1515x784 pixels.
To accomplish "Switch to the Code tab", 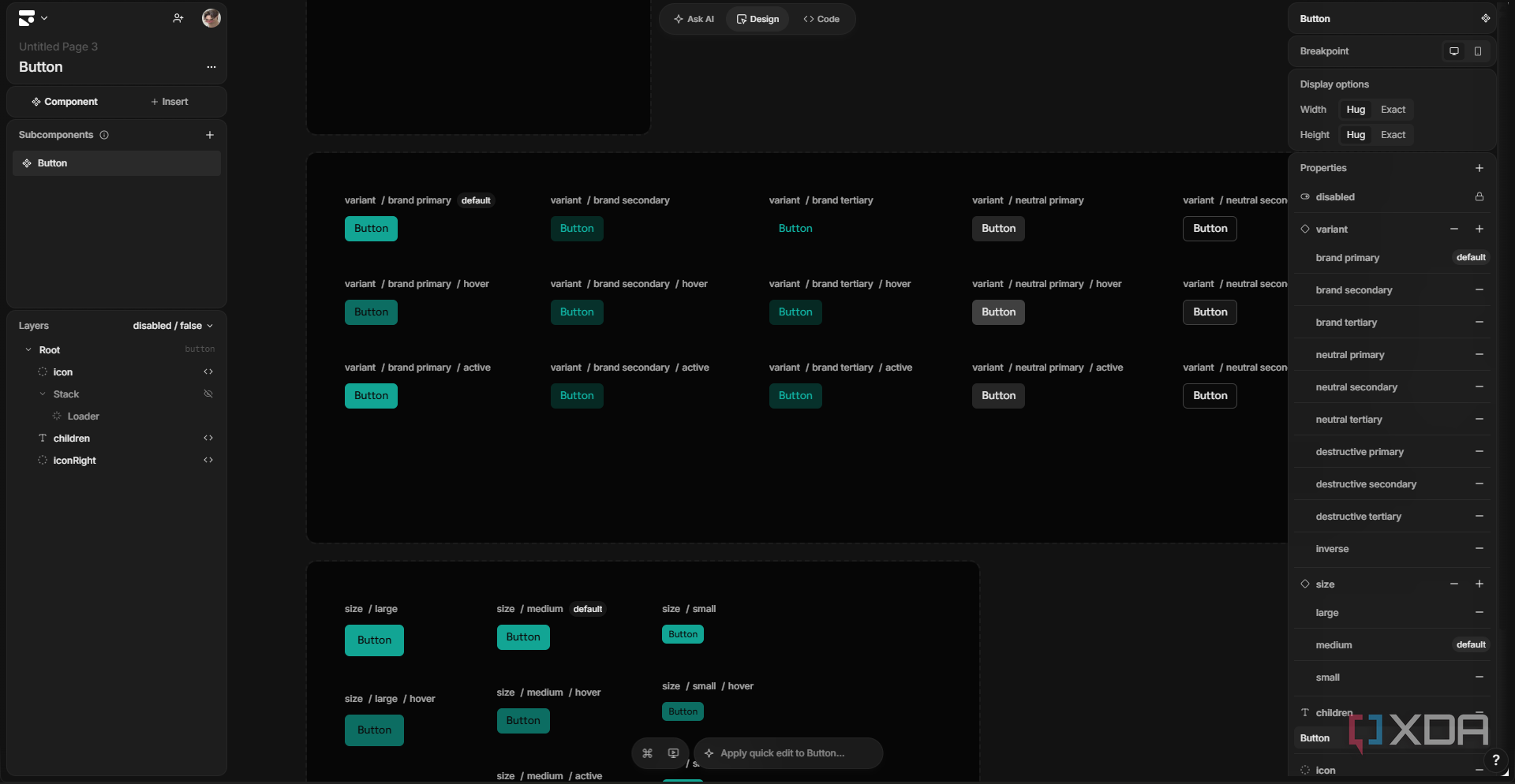I will 821,19.
